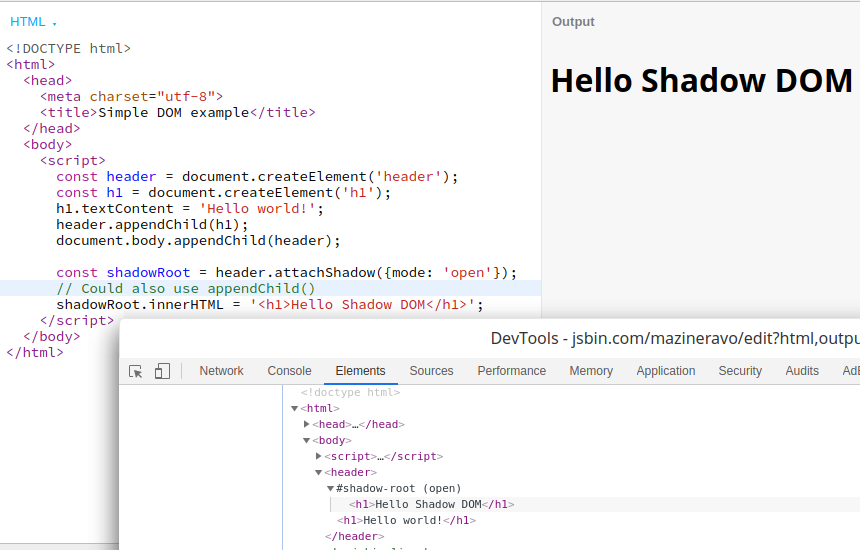Toggle the DevTools device toolbar icon
Image resolution: width=860 pixels, height=550 pixels.
pos(162,371)
